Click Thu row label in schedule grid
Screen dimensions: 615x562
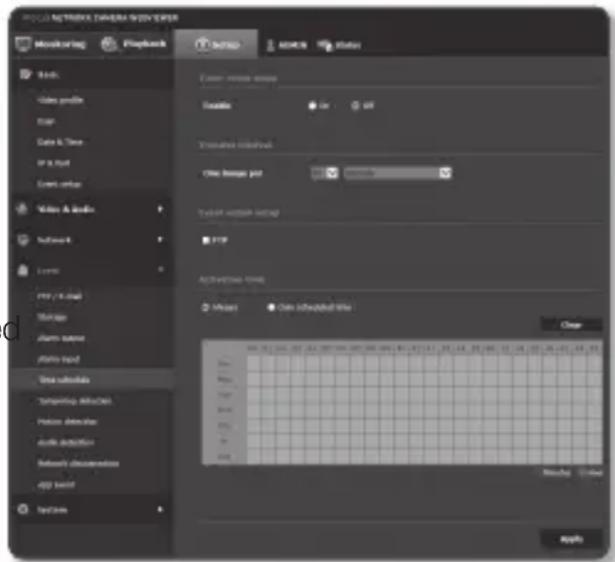(224, 426)
